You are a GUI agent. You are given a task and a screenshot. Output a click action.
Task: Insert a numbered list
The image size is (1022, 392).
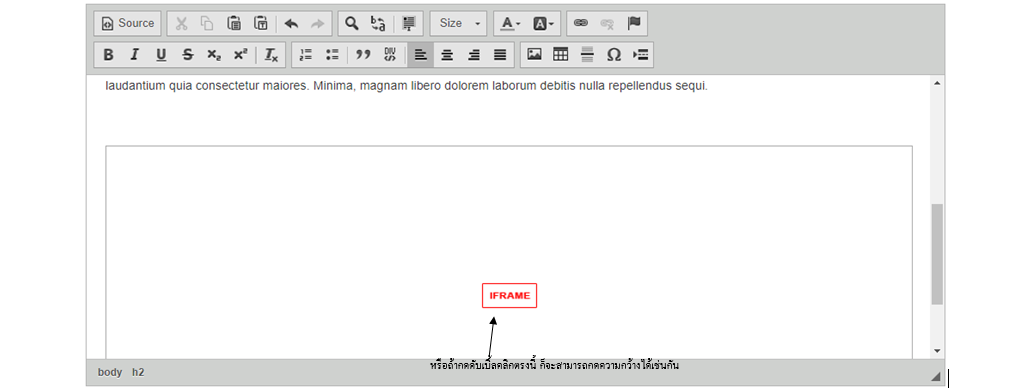306,55
